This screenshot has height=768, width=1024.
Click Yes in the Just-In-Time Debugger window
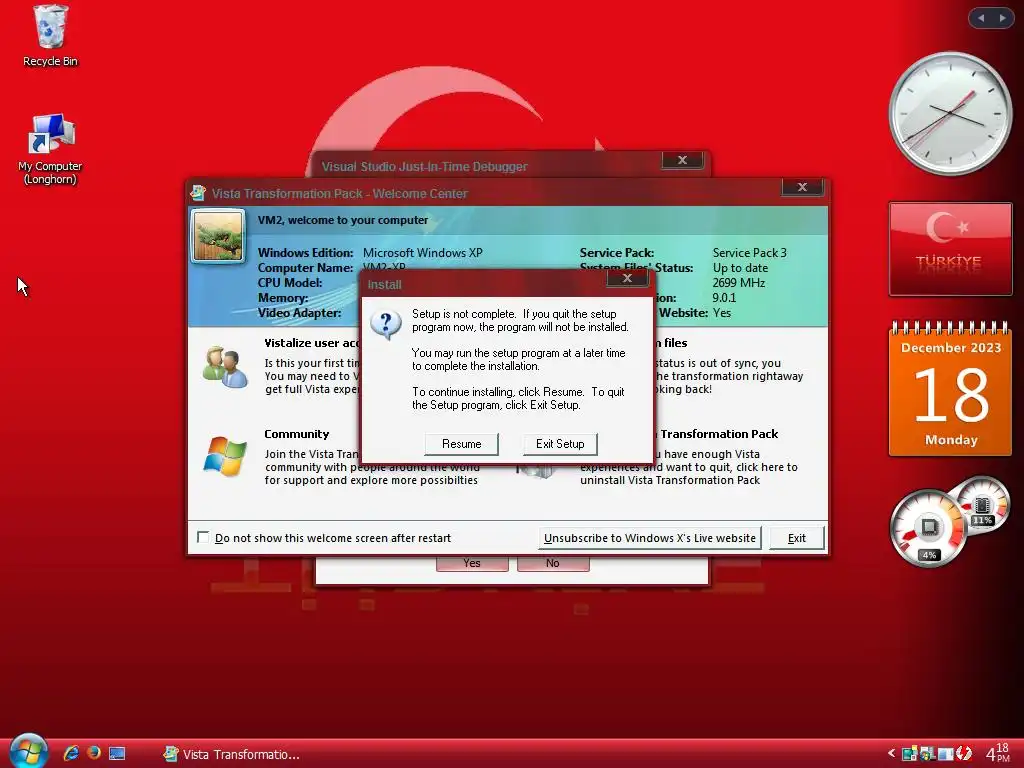tap(472, 563)
